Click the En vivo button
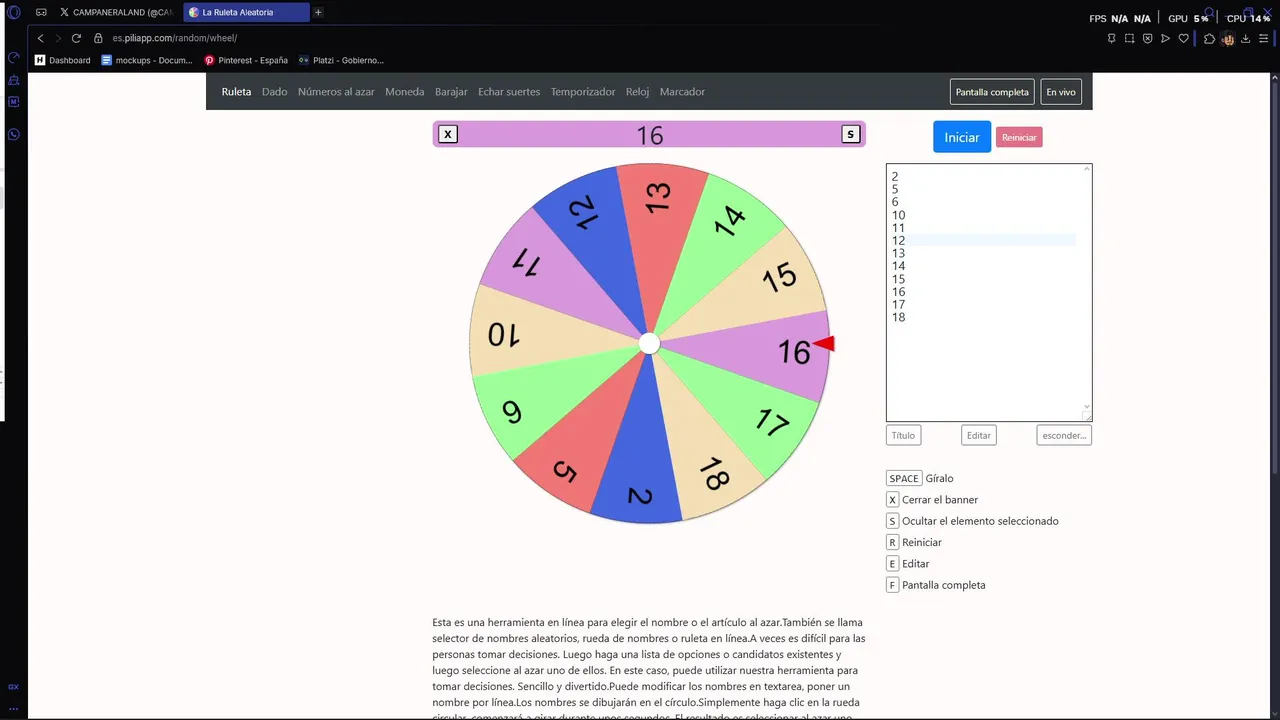1280x720 pixels. pos(1061,92)
